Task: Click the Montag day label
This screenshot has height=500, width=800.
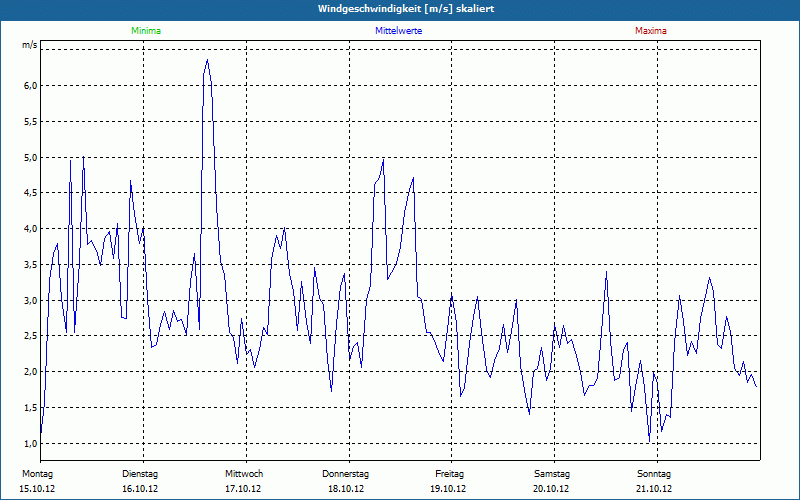Action: 37,474
